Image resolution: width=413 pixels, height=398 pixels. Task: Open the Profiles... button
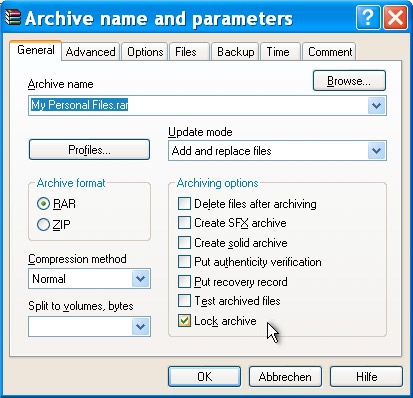coord(89,150)
